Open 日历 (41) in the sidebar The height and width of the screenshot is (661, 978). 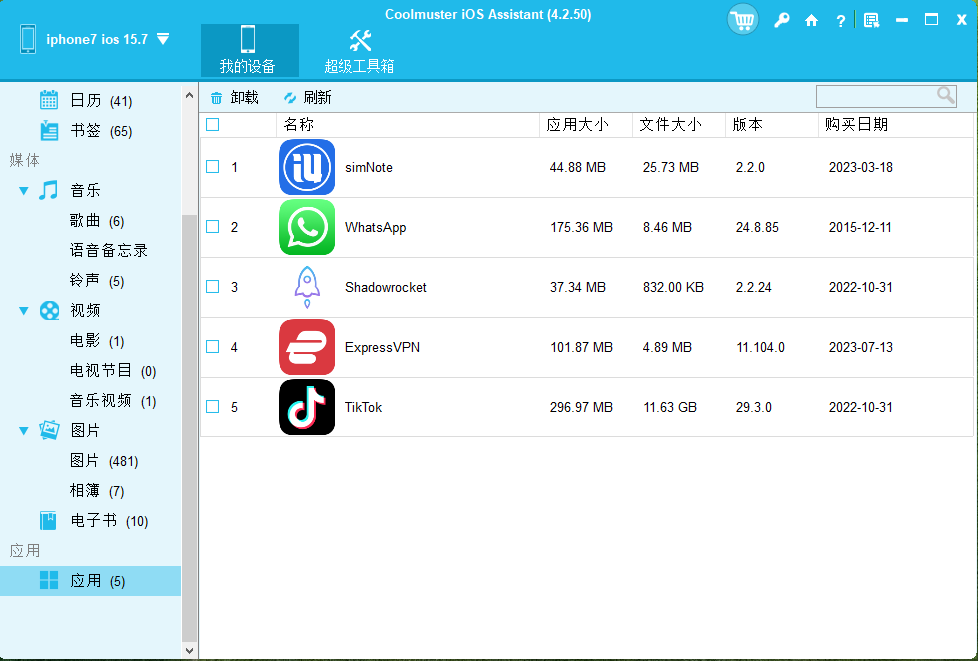click(101, 100)
